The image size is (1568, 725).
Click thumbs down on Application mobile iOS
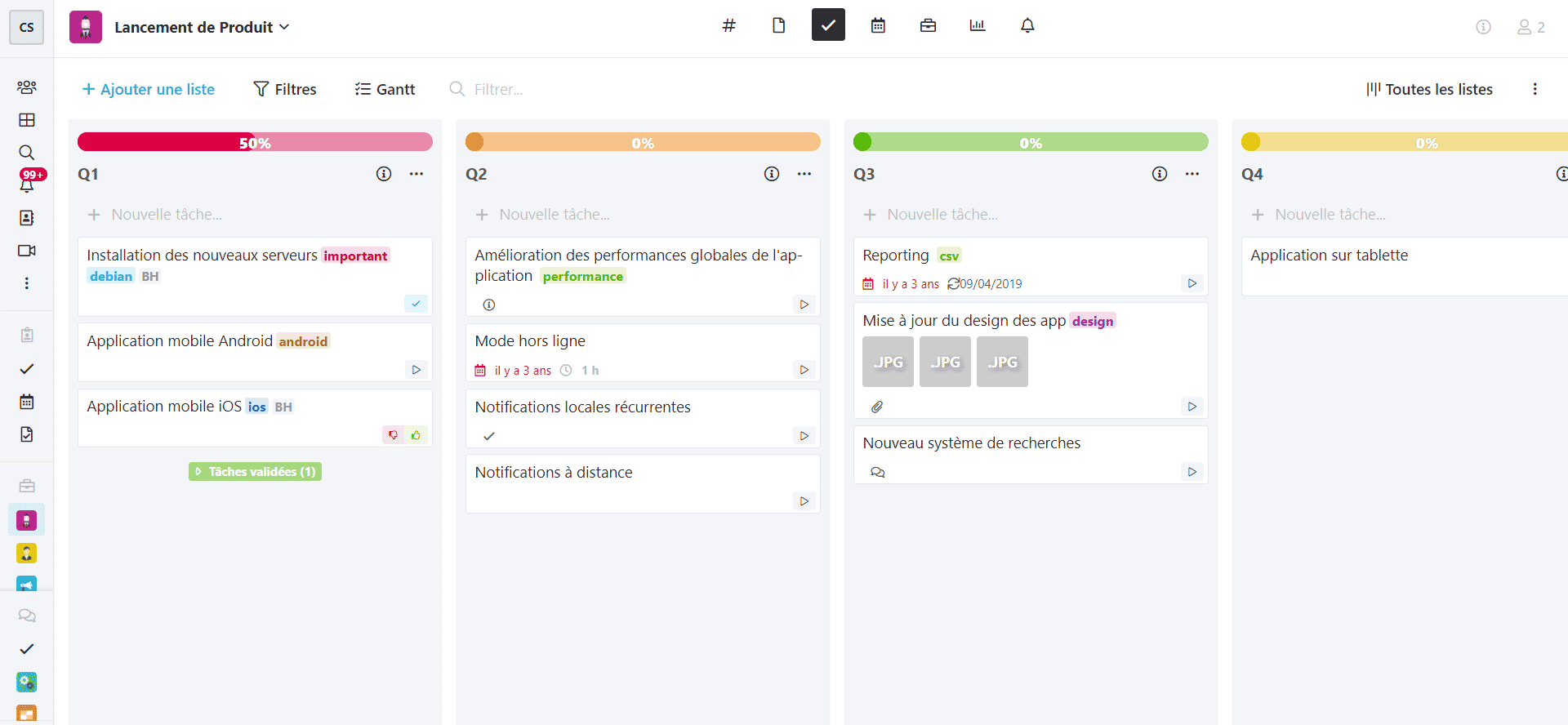tap(394, 435)
